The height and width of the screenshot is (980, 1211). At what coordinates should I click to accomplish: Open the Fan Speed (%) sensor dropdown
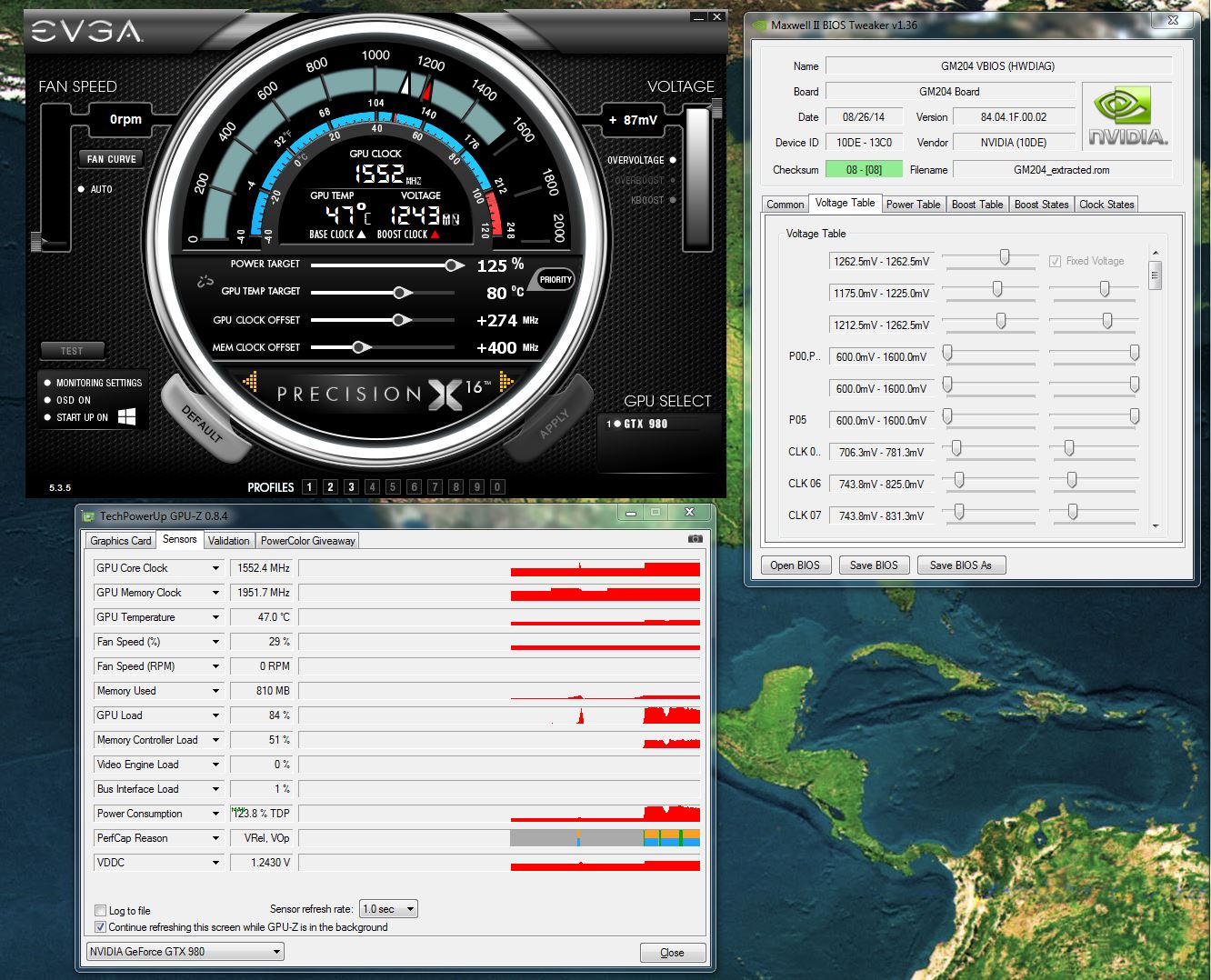coord(215,642)
